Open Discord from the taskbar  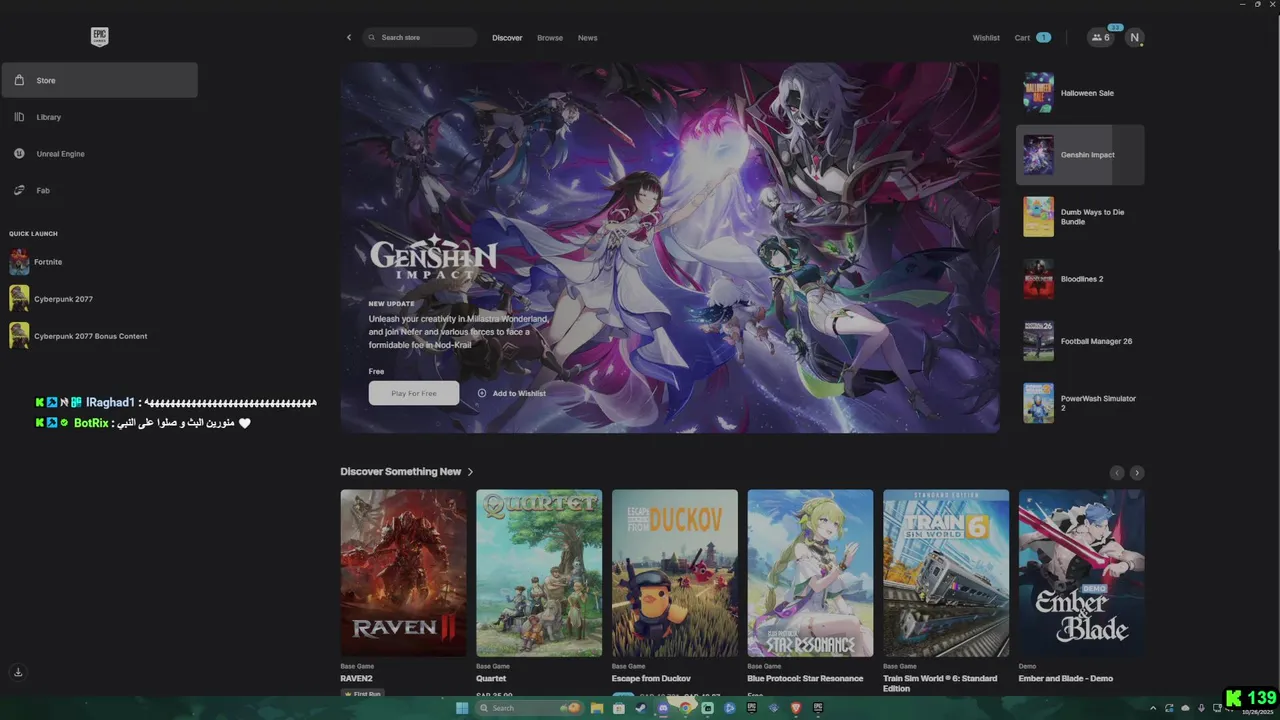point(663,708)
